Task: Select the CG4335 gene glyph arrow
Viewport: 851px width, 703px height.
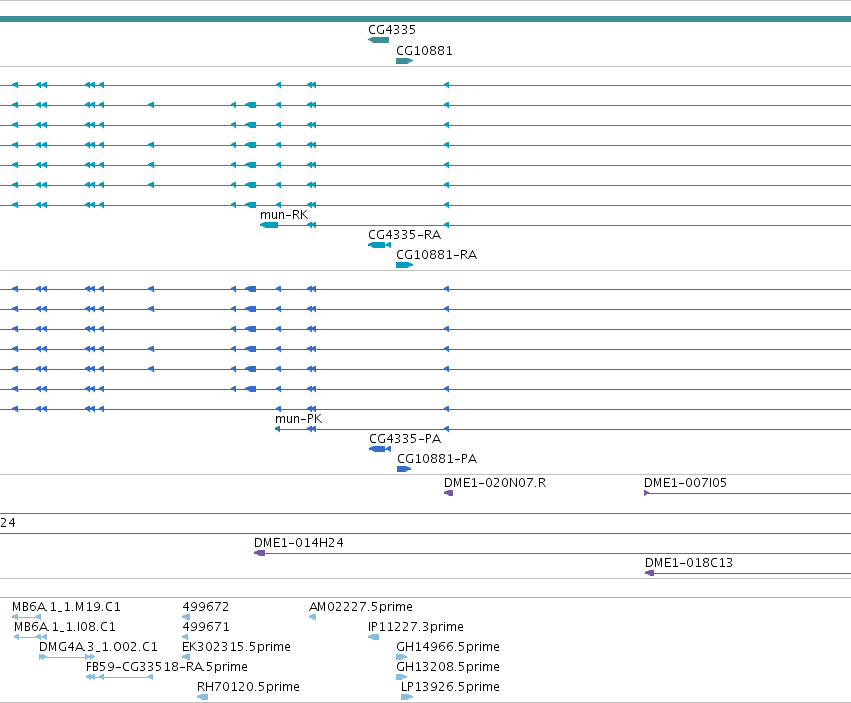Action: (378, 40)
